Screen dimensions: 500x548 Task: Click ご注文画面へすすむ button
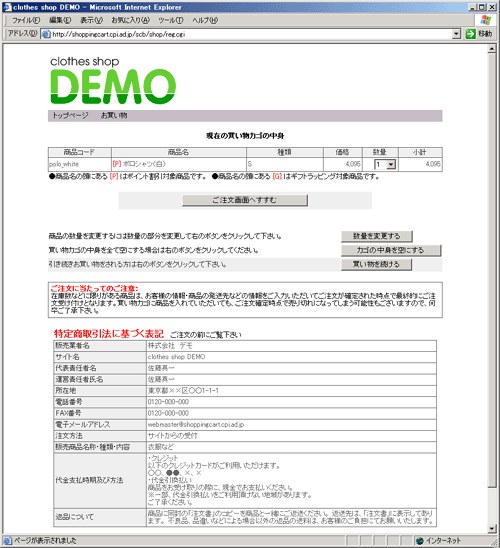(x=245, y=200)
